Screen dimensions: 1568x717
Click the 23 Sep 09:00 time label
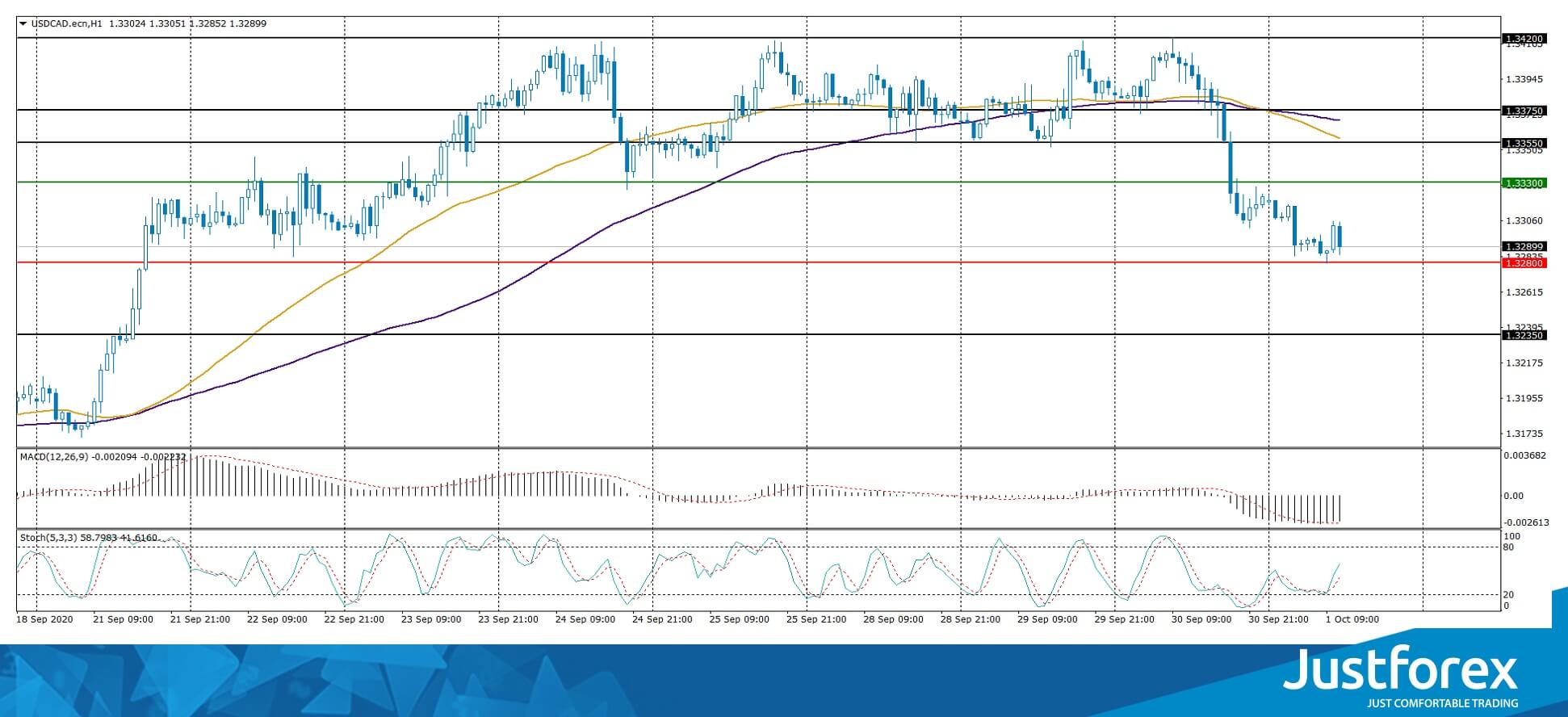[x=431, y=619]
